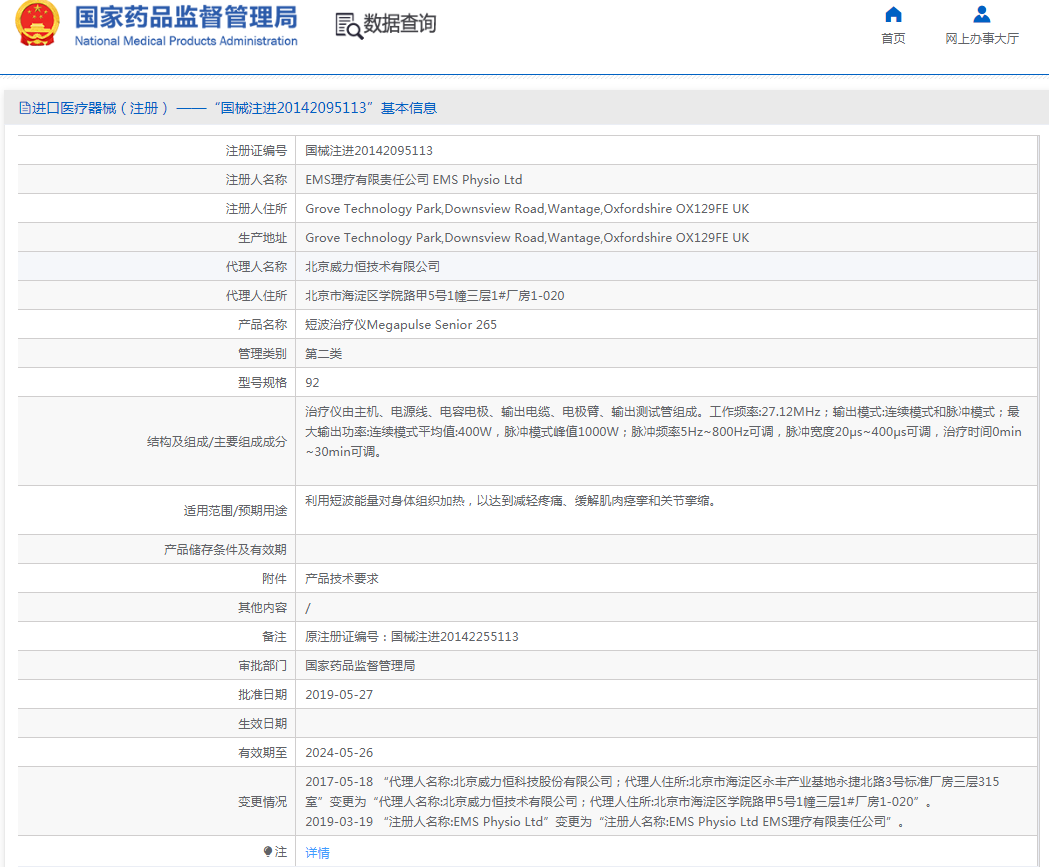Click the person icon above 网上办事大厅
1049x867 pixels.
[x=981, y=15]
